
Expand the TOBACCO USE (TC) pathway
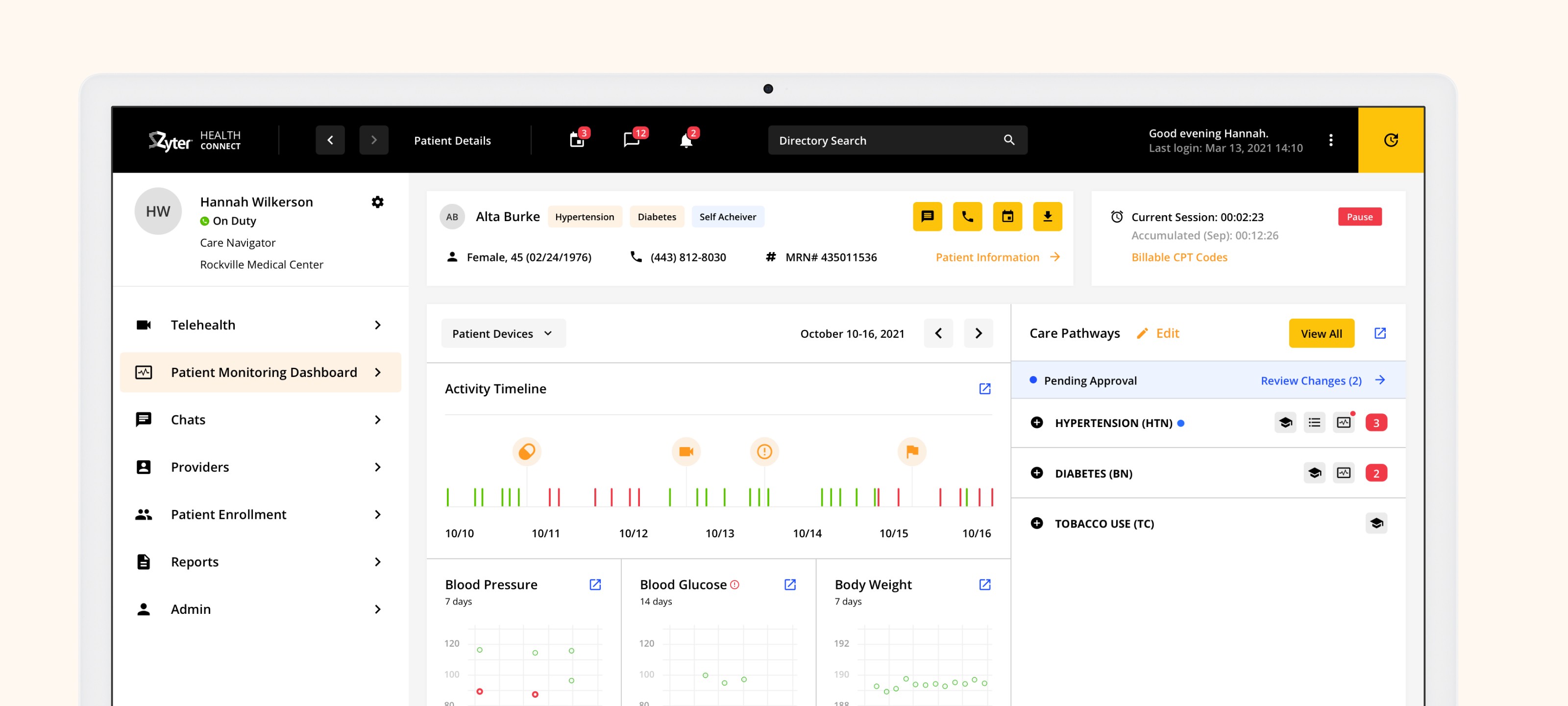(x=1037, y=523)
